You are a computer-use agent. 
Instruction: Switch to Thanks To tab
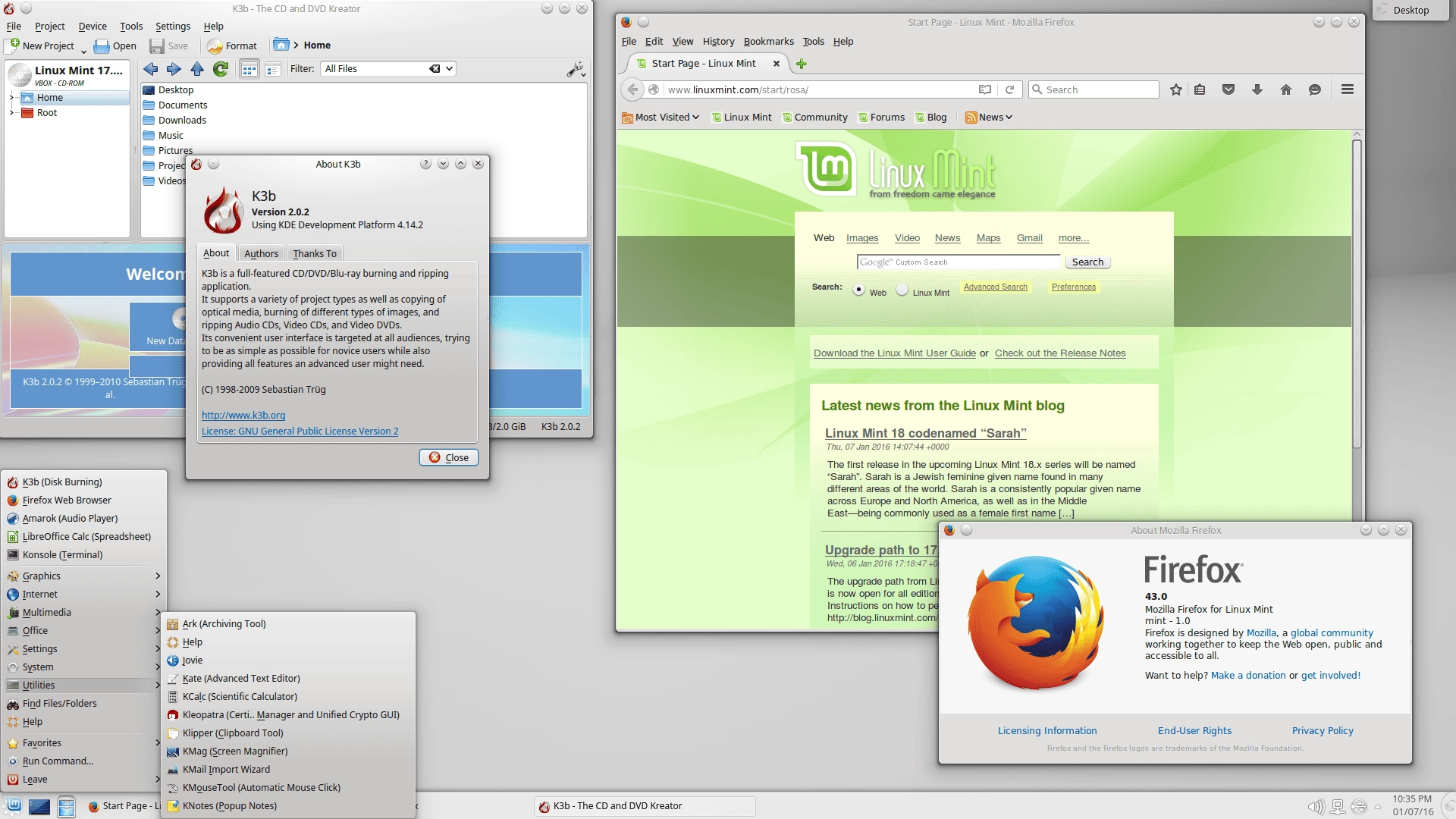[x=314, y=253]
